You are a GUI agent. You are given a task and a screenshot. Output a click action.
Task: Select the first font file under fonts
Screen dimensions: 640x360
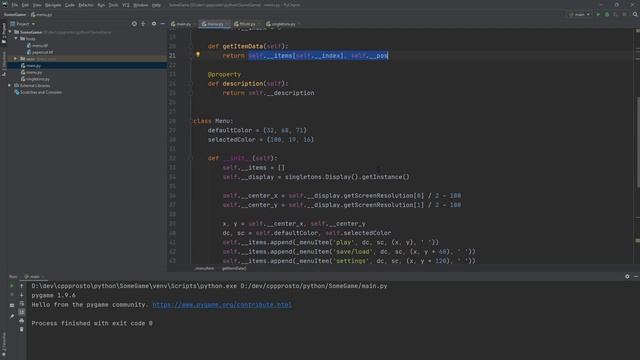(x=39, y=45)
